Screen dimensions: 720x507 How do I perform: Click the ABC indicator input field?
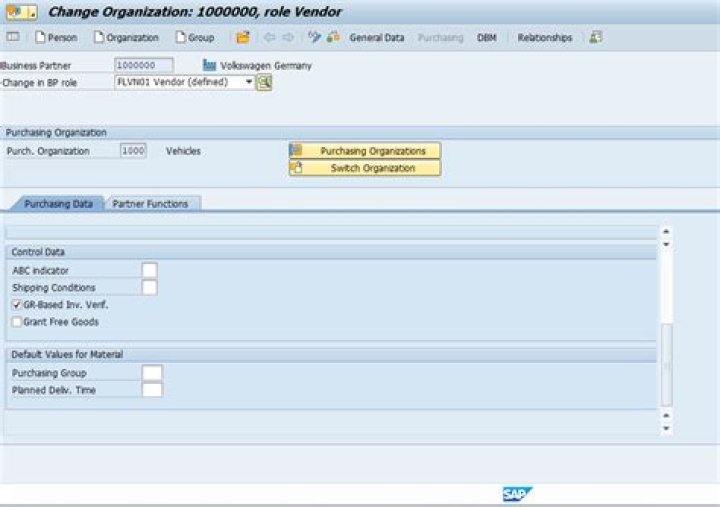pyautogui.click(x=149, y=271)
